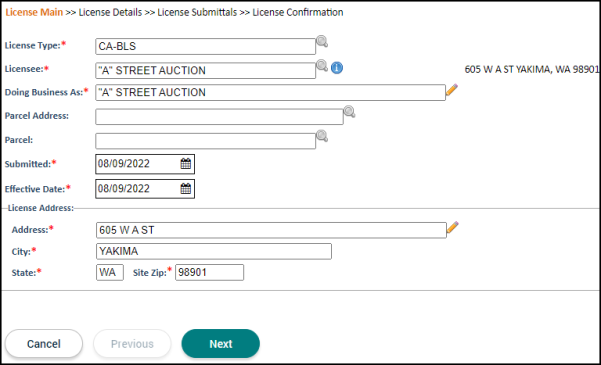Click the Next button

coord(221,344)
